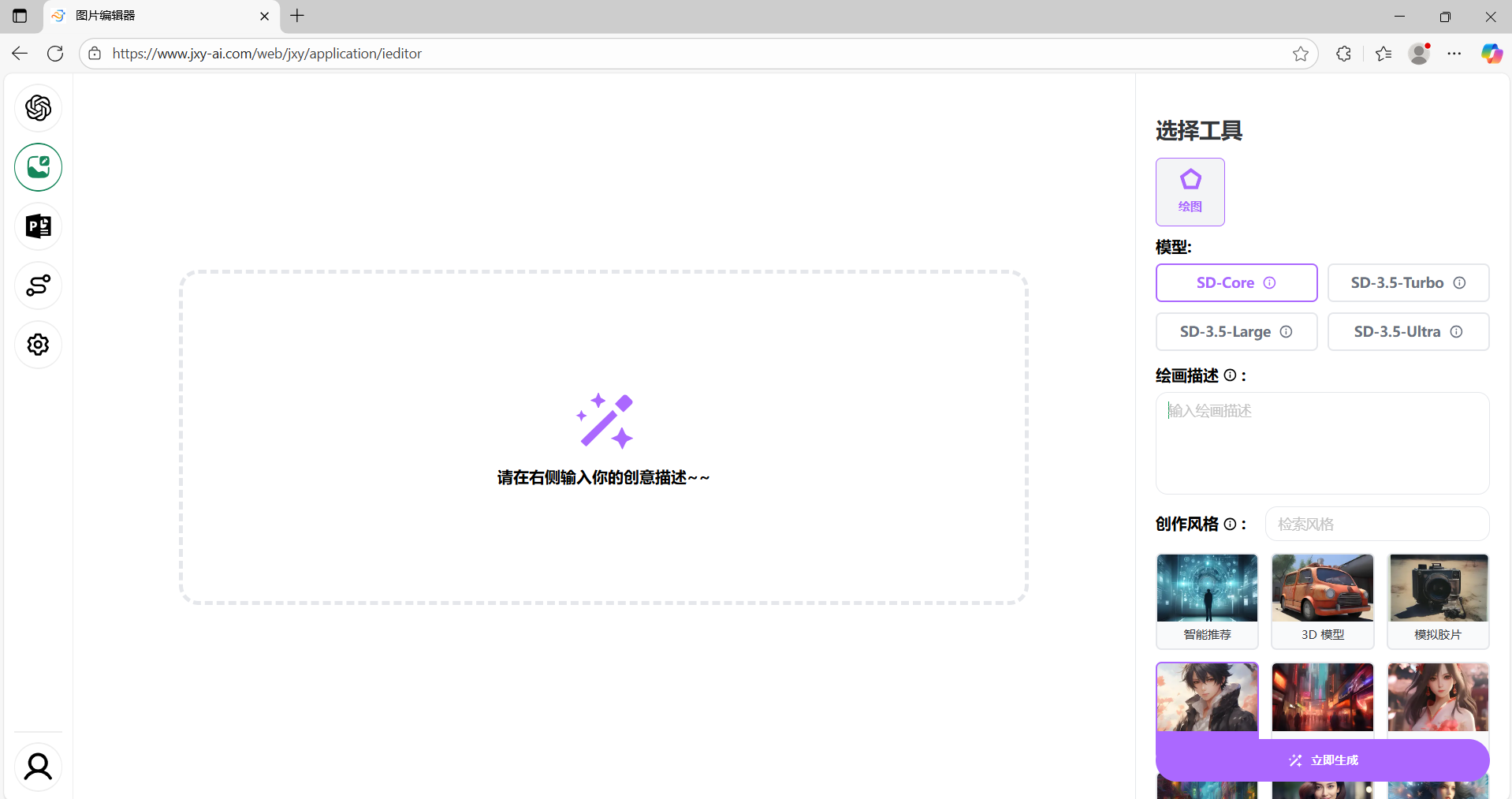Go back with the browser back arrow
The width and height of the screenshot is (1512, 799).
[20, 54]
